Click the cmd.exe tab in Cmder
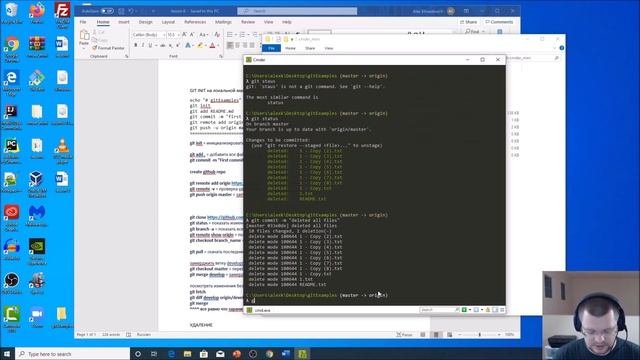Image resolution: width=640 pixels, height=360 pixels. pos(259,311)
